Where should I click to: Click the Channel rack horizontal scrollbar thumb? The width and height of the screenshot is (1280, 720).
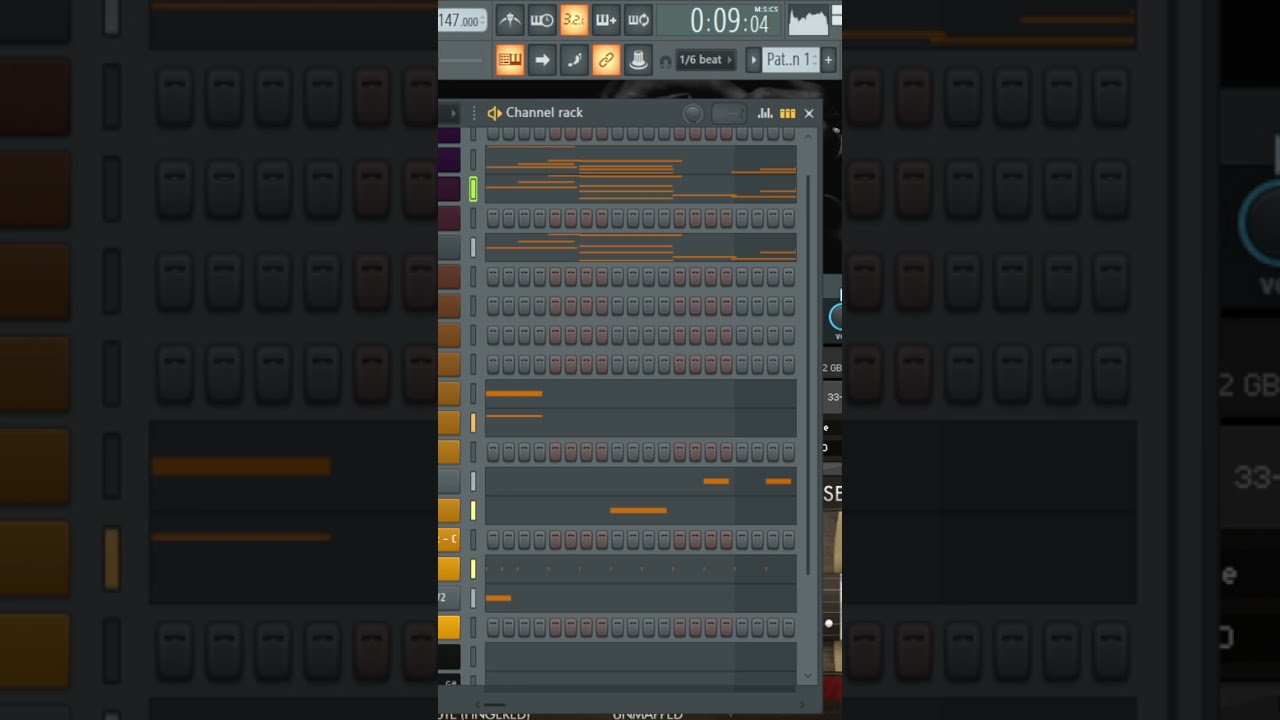[x=495, y=705]
